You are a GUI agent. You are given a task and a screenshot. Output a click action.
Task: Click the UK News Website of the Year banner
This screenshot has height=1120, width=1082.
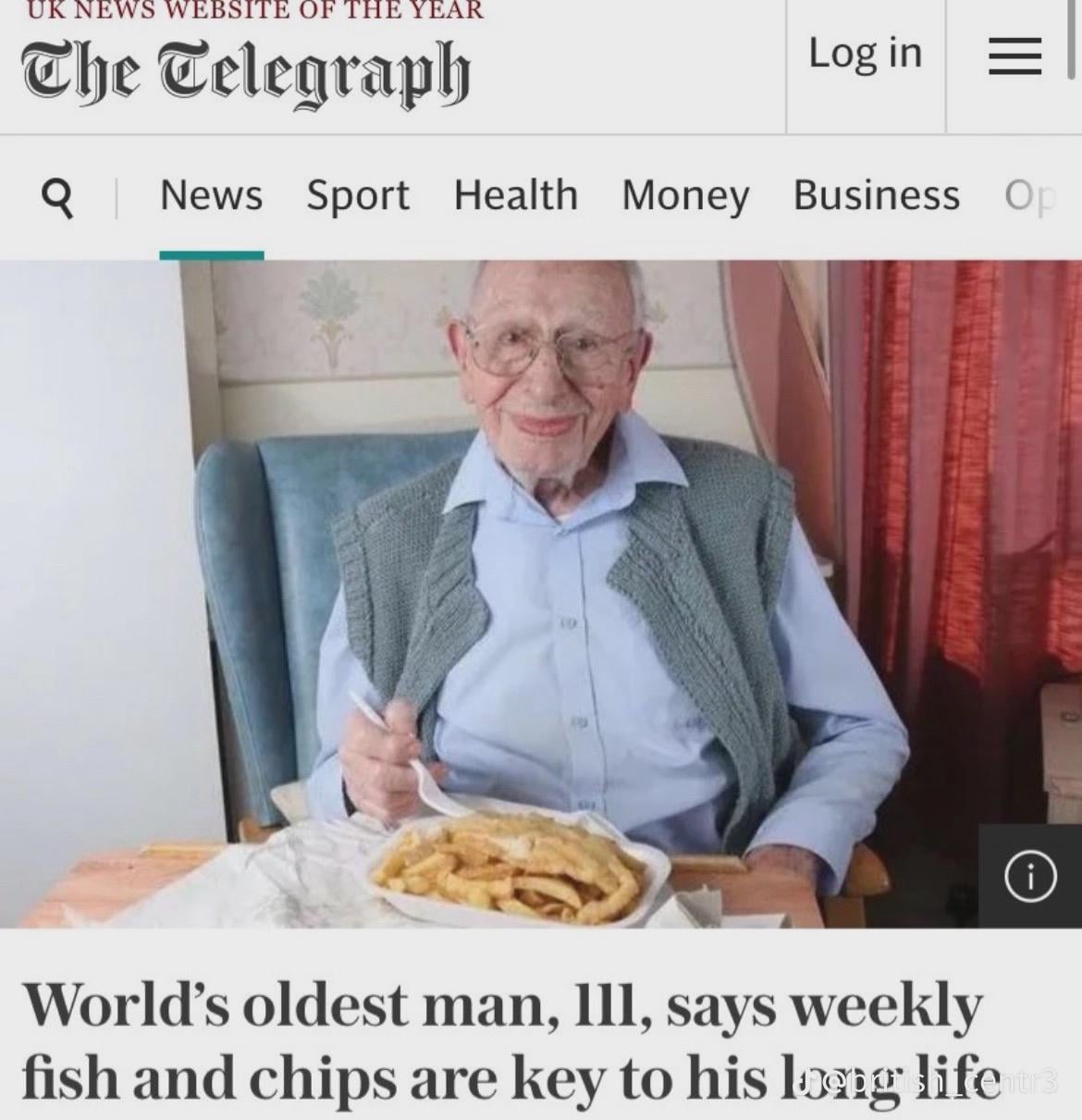point(252,10)
